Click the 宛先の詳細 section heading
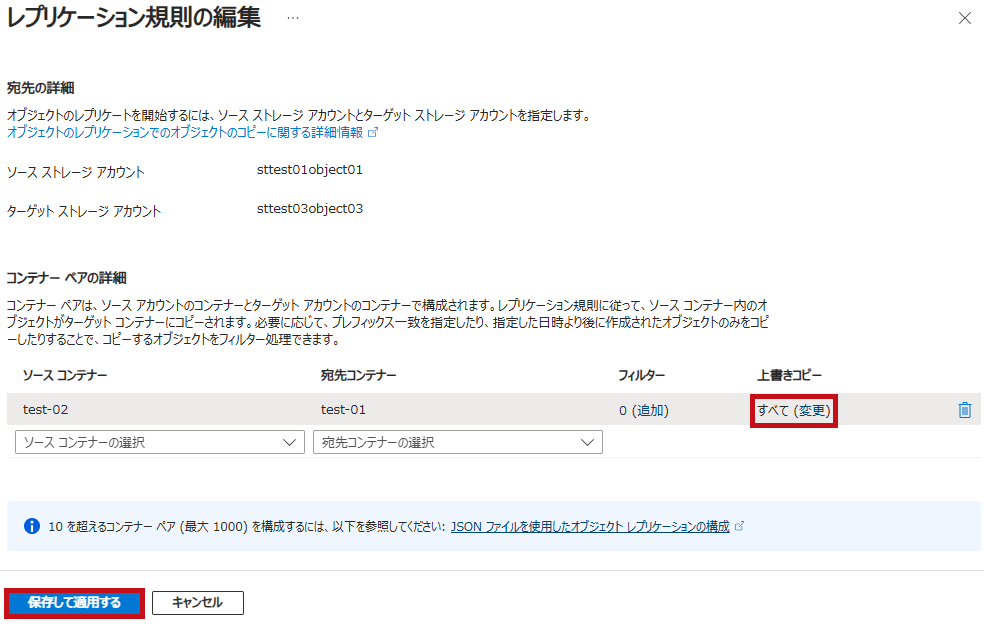 [41, 88]
